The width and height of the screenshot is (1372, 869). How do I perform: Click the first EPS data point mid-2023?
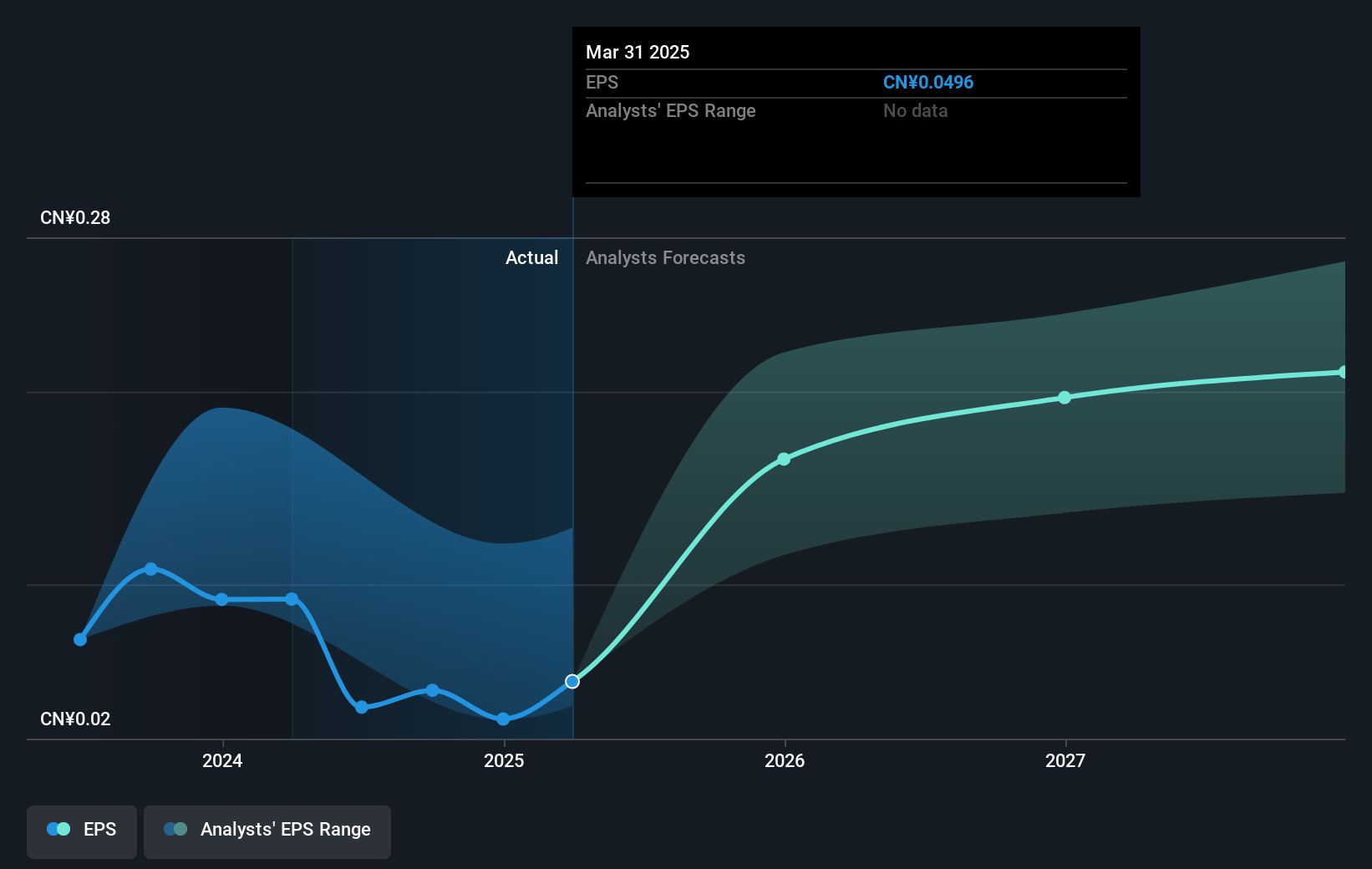80,639
